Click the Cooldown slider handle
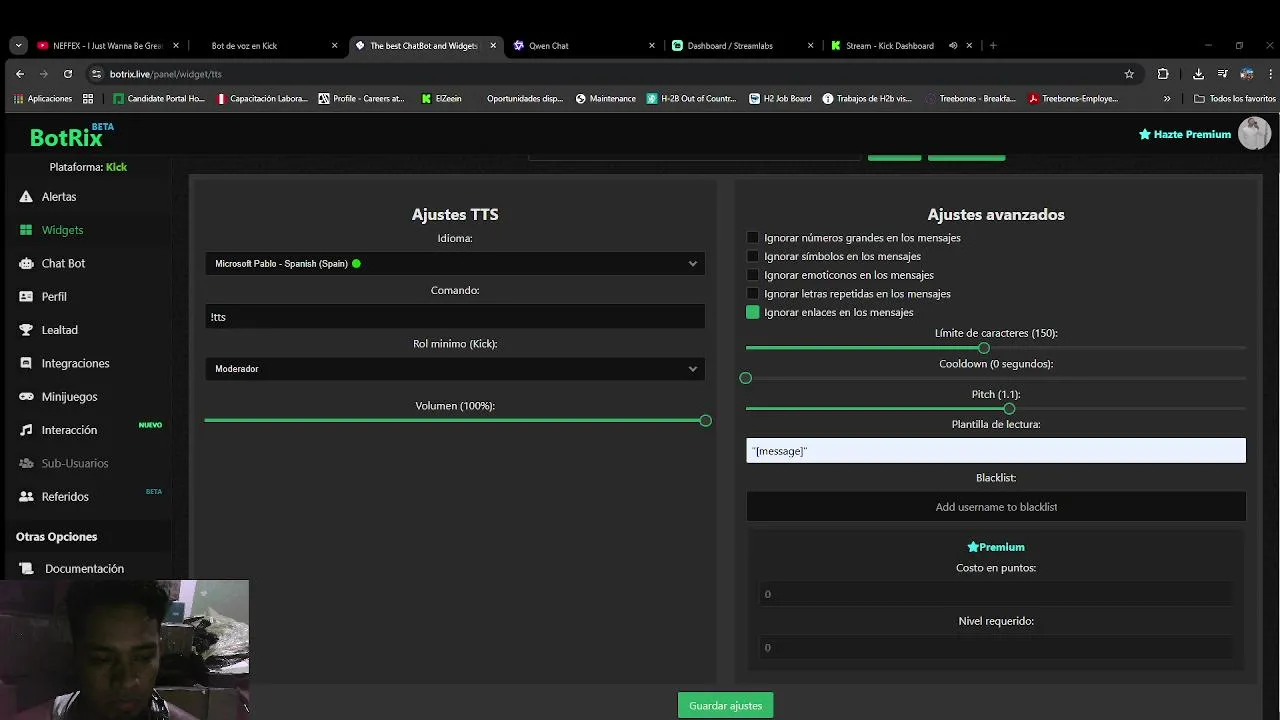This screenshot has height=720, width=1280. point(745,378)
